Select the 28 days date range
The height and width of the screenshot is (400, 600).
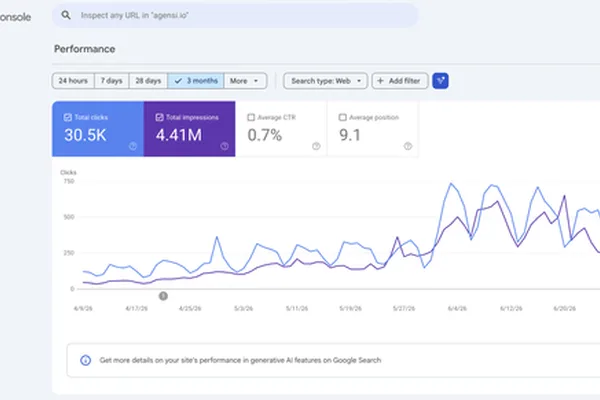[x=148, y=81]
